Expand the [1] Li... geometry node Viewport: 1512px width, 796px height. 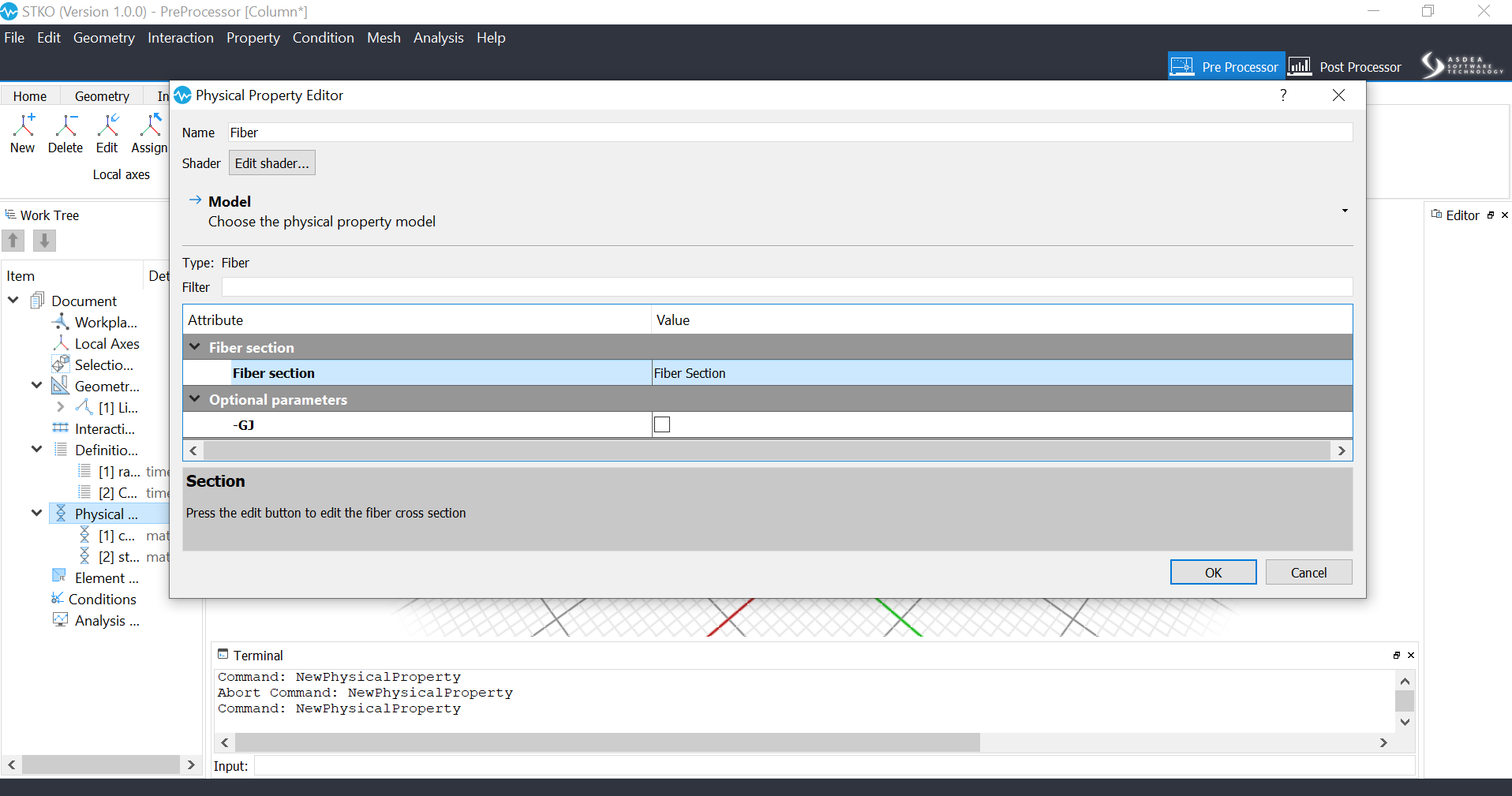pyautogui.click(x=60, y=407)
